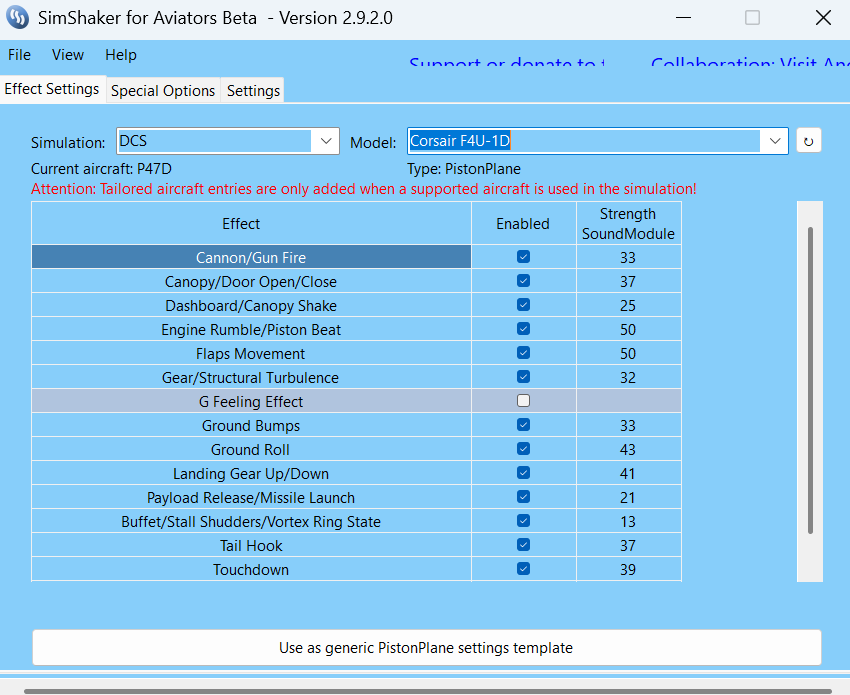This screenshot has width=850, height=695.
Task: Open the Help menu
Action: (x=121, y=55)
